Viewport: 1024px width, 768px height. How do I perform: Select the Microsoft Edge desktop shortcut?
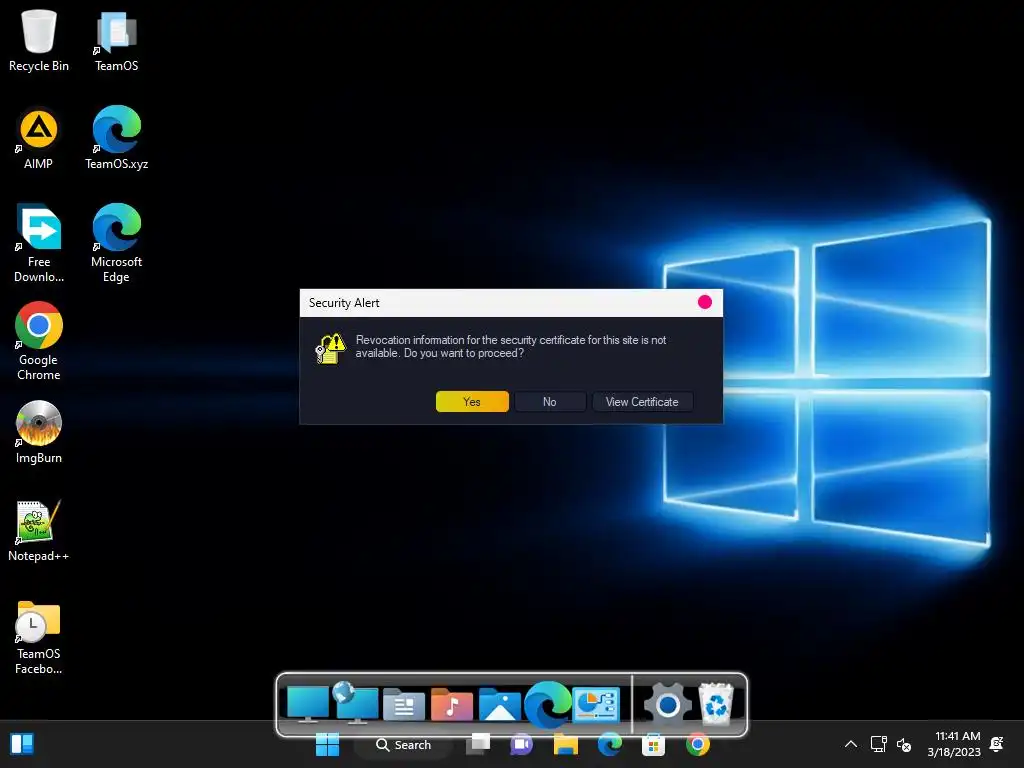point(116,243)
